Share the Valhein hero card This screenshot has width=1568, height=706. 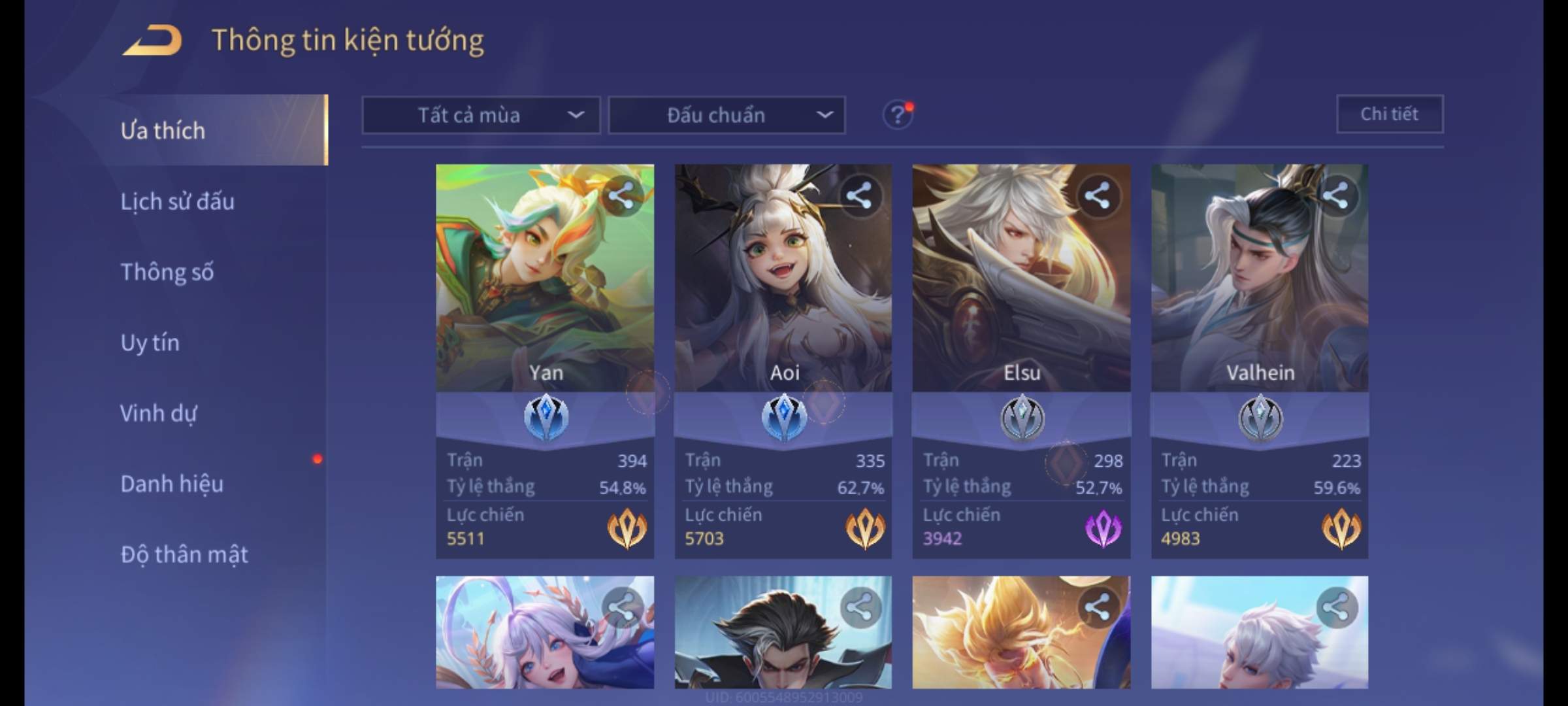tap(1335, 195)
